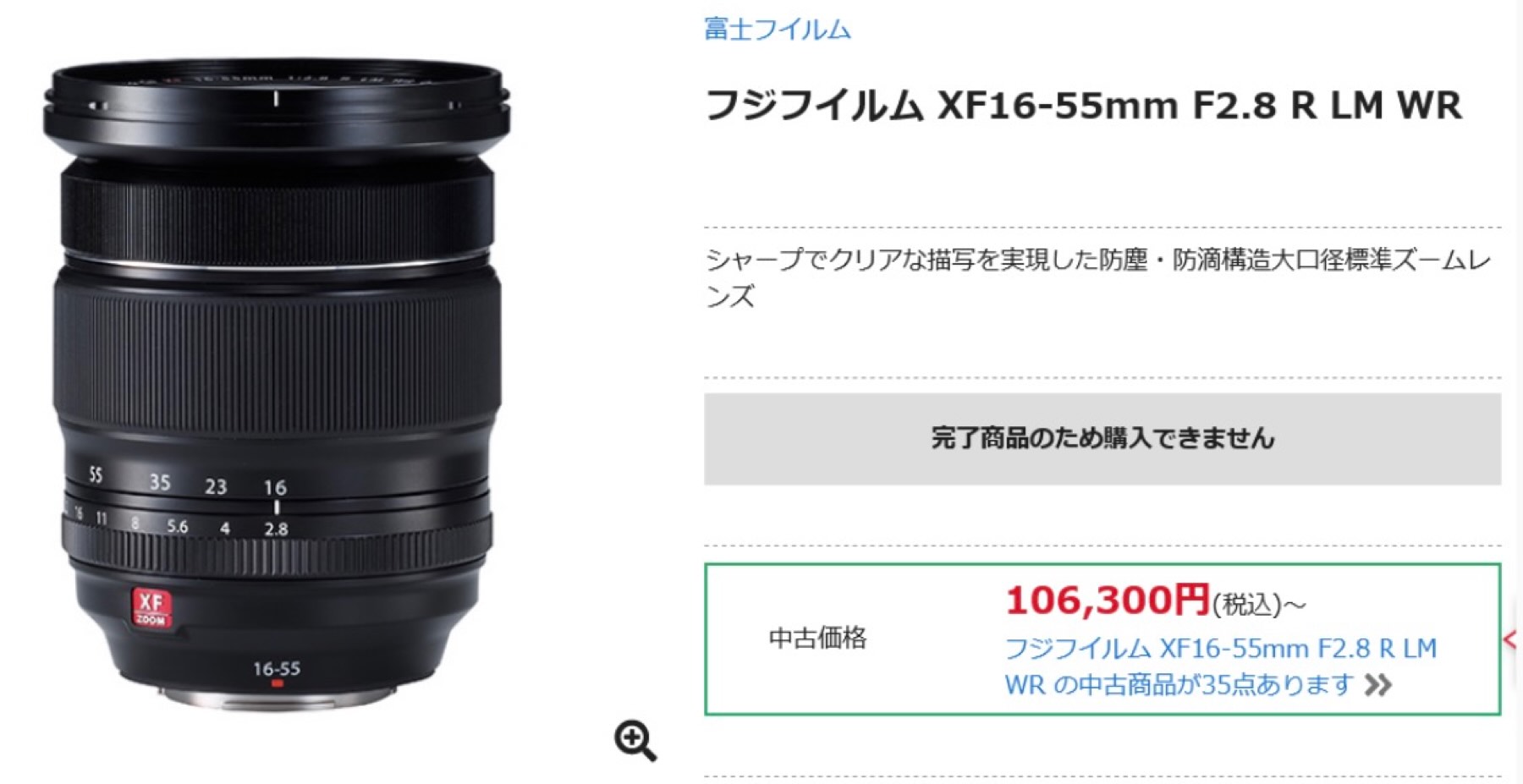Open the used-items link フジフイルム XF16-55mm 中古商品
This screenshot has width=1523, height=784.
[1221, 666]
